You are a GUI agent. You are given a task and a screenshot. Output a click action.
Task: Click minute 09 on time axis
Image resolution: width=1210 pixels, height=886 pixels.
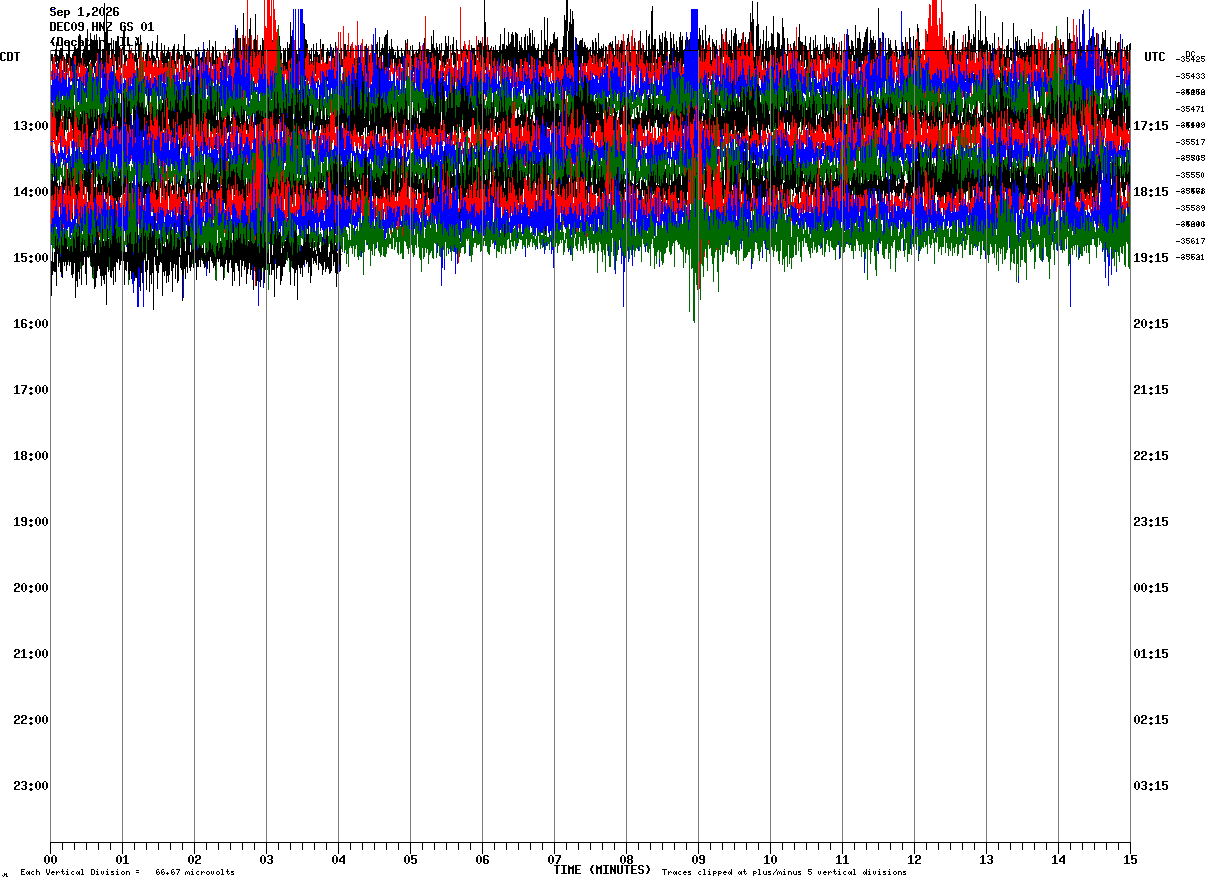click(x=698, y=859)
